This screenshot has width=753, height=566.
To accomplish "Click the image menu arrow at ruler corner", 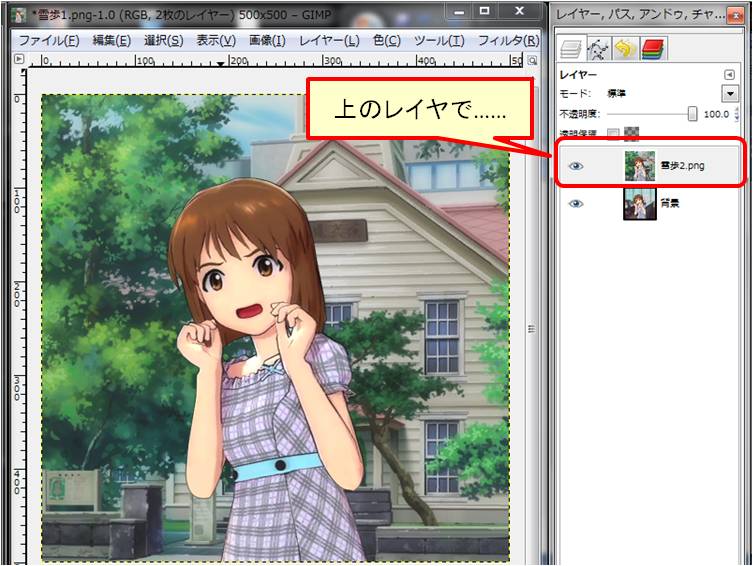I will (19, 59).
